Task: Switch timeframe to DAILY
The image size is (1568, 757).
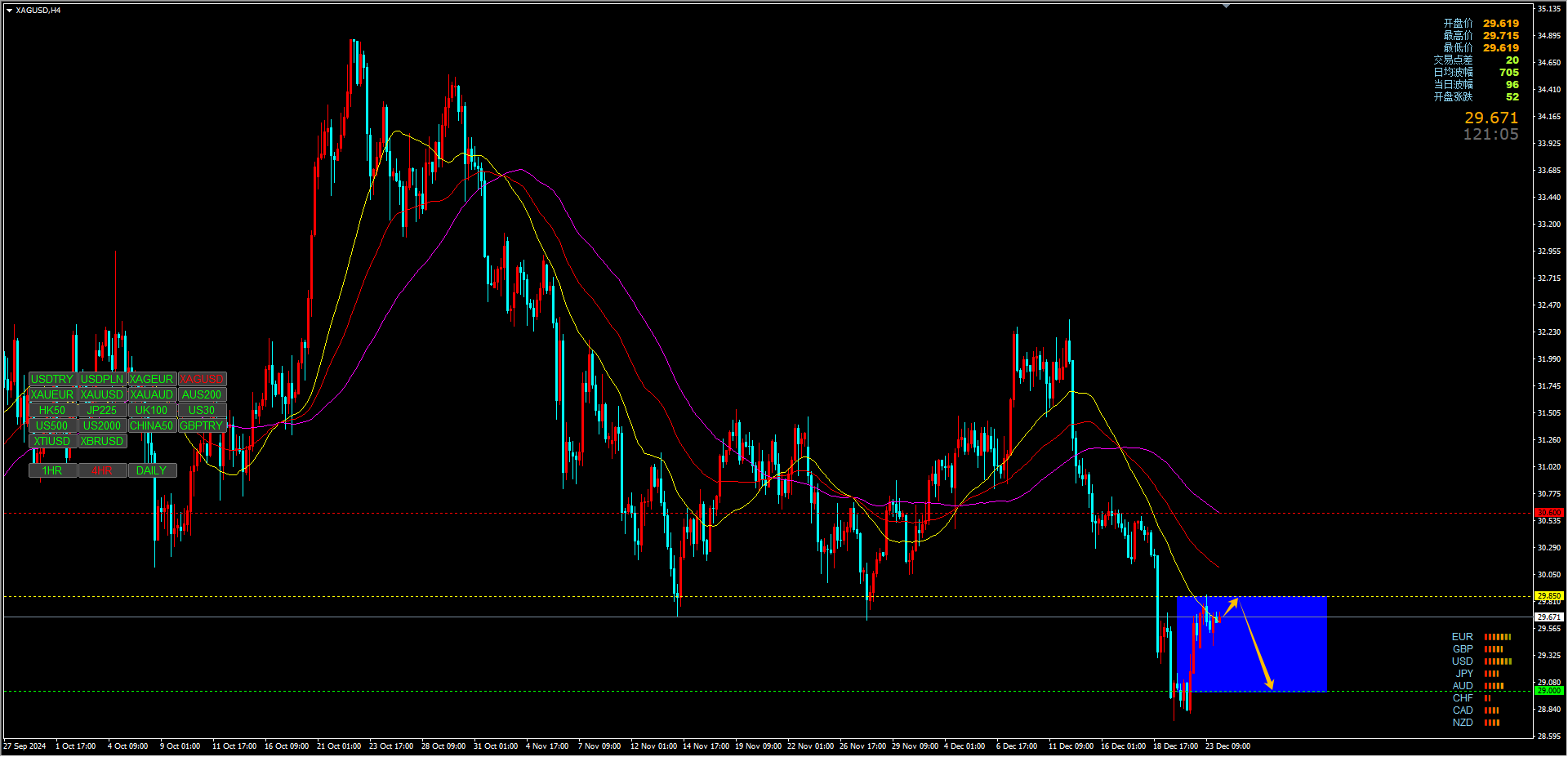Action: [x=152, y=471]
